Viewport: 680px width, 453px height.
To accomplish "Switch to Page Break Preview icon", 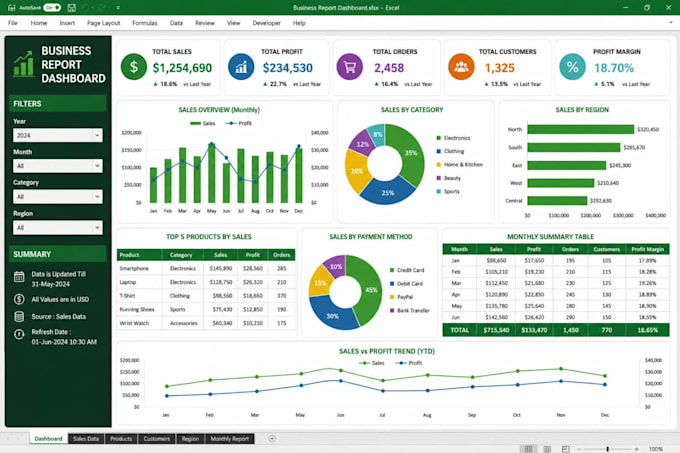I will (566, 449).
